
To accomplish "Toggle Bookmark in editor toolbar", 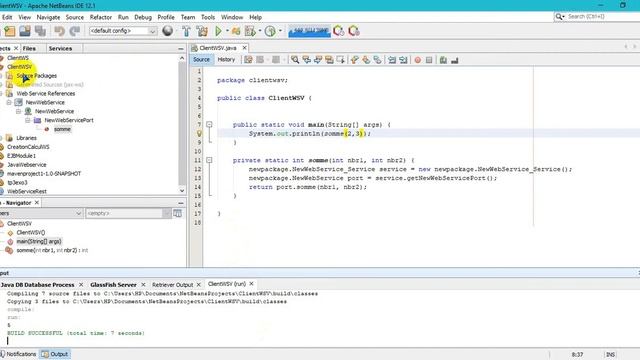I will 378,60.
